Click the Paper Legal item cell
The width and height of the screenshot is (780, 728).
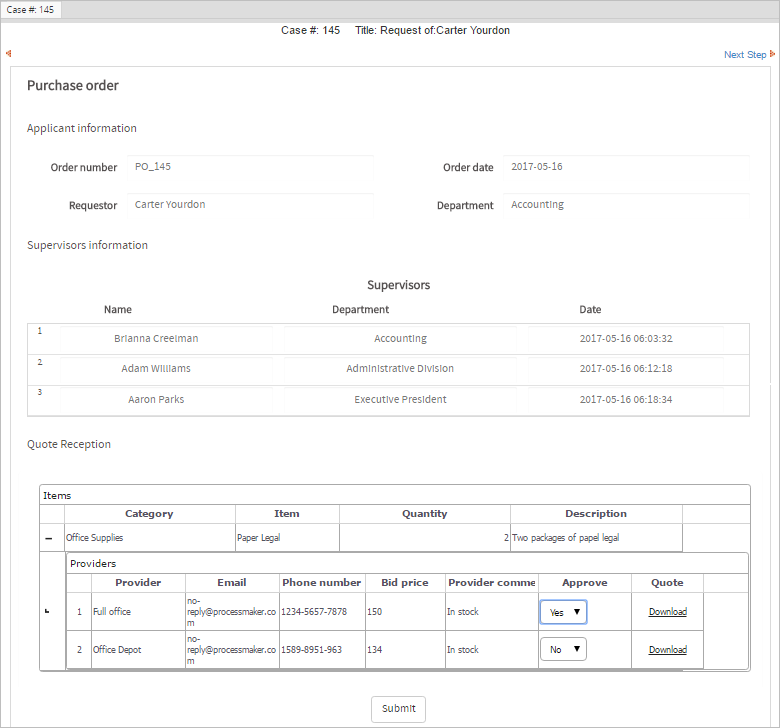coord(287,538)
